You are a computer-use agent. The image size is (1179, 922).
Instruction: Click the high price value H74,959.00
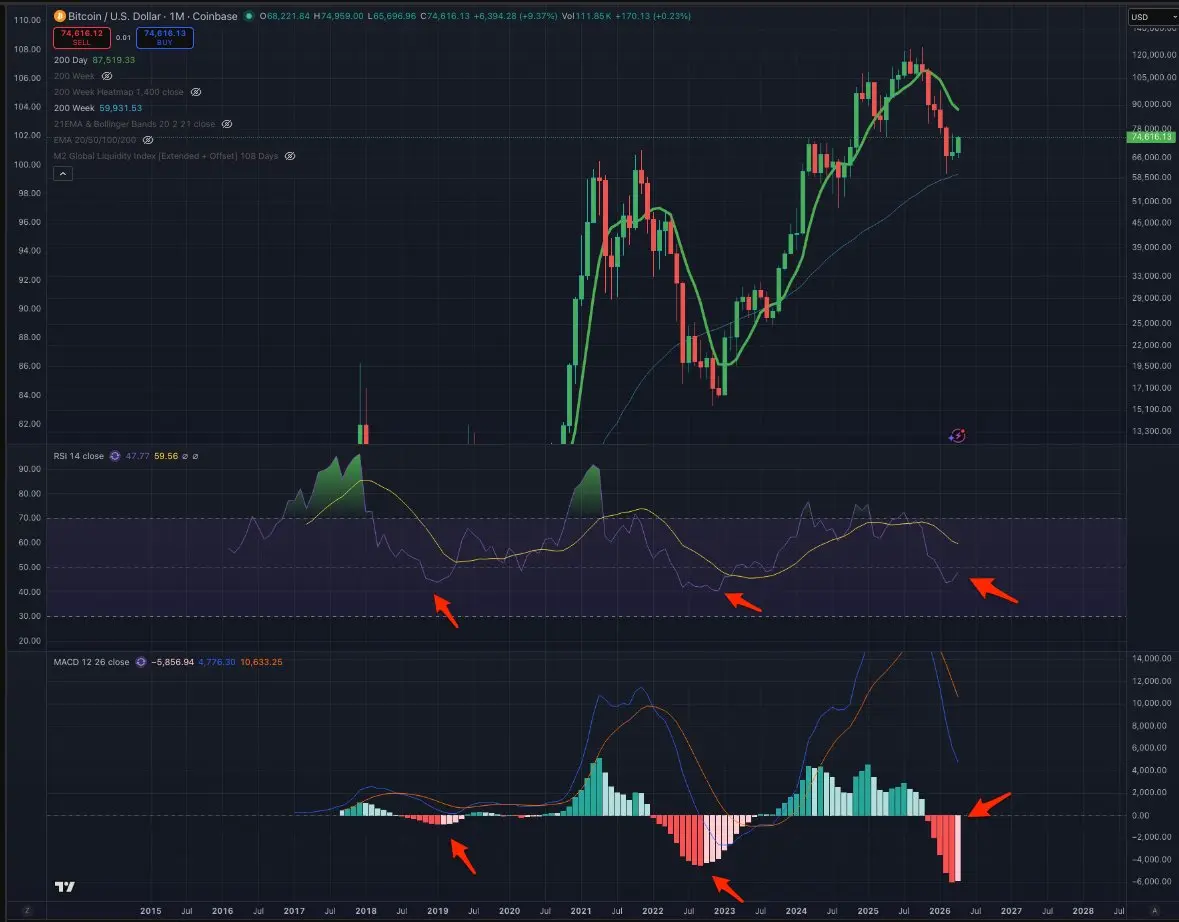click(x=338, y=16)
